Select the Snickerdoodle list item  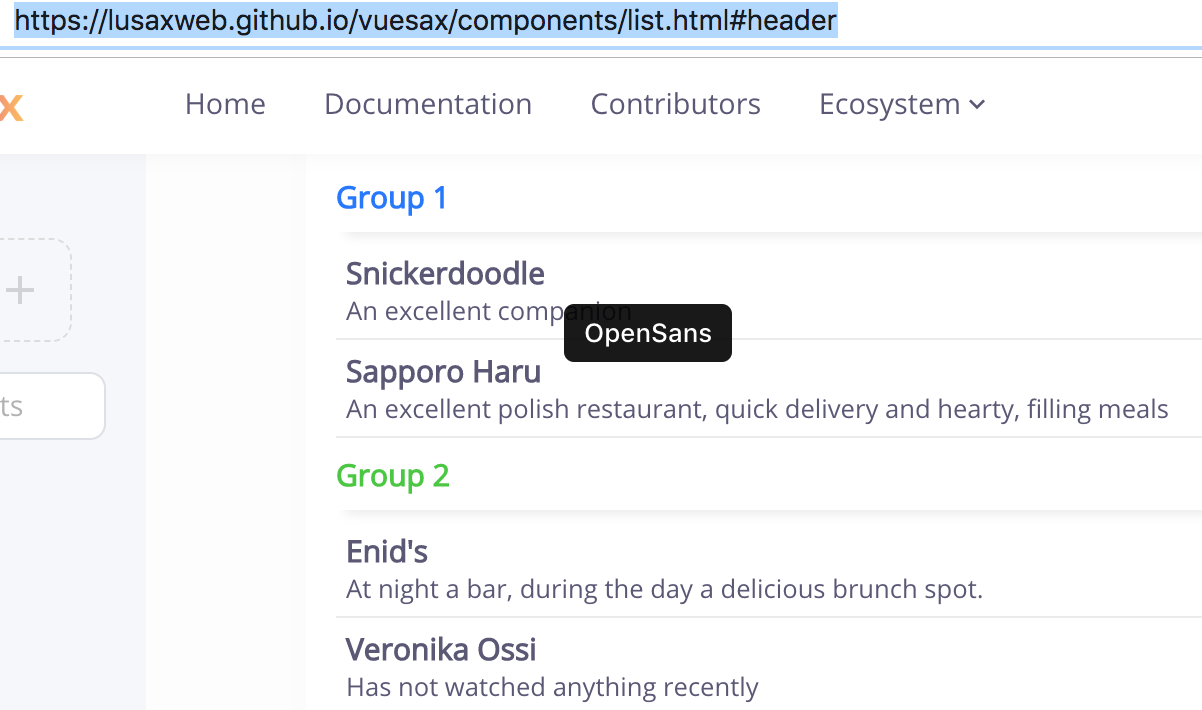click(445, 273)
